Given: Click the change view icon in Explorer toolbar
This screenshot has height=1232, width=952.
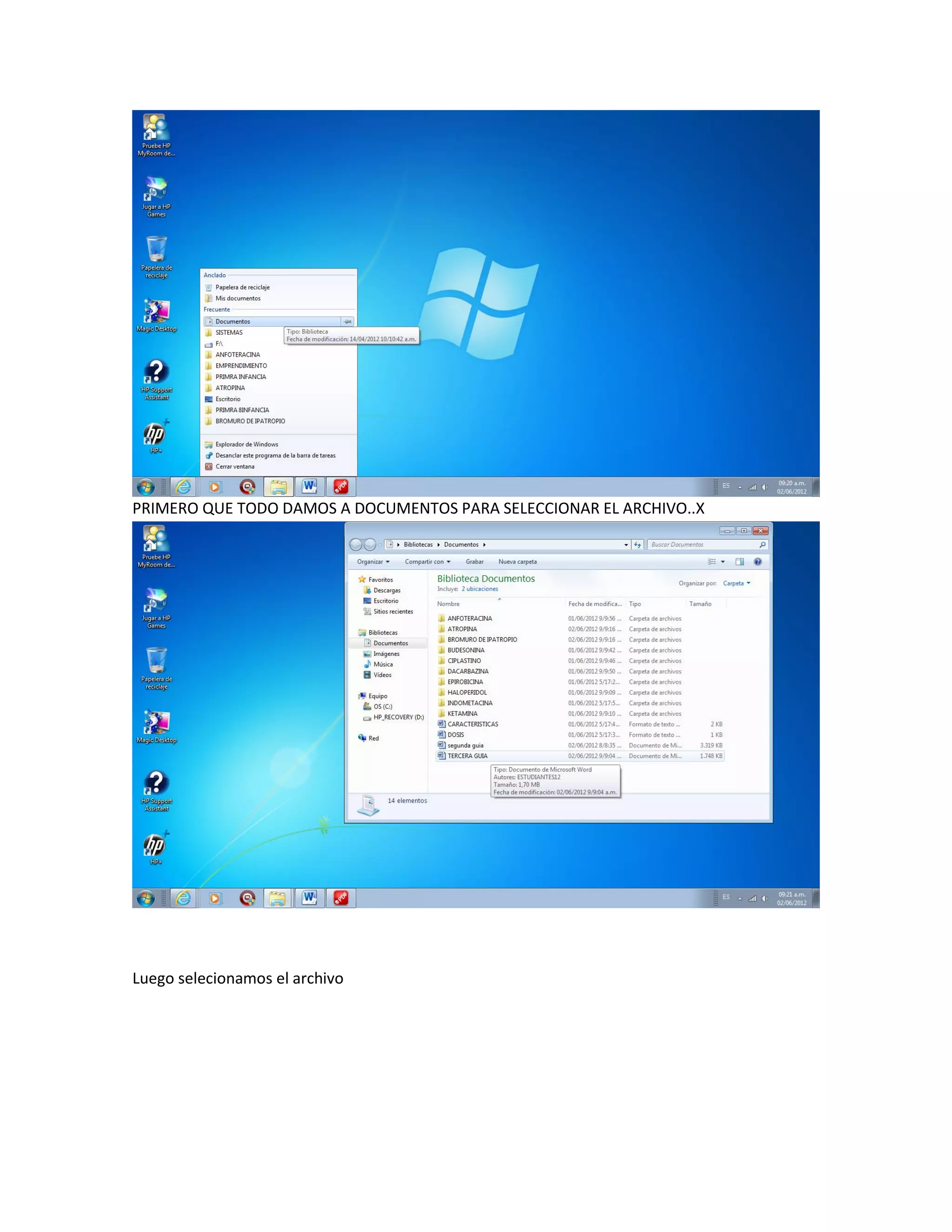Looking at the screenshot, I should pyautogui.click(x=712, y=561).
